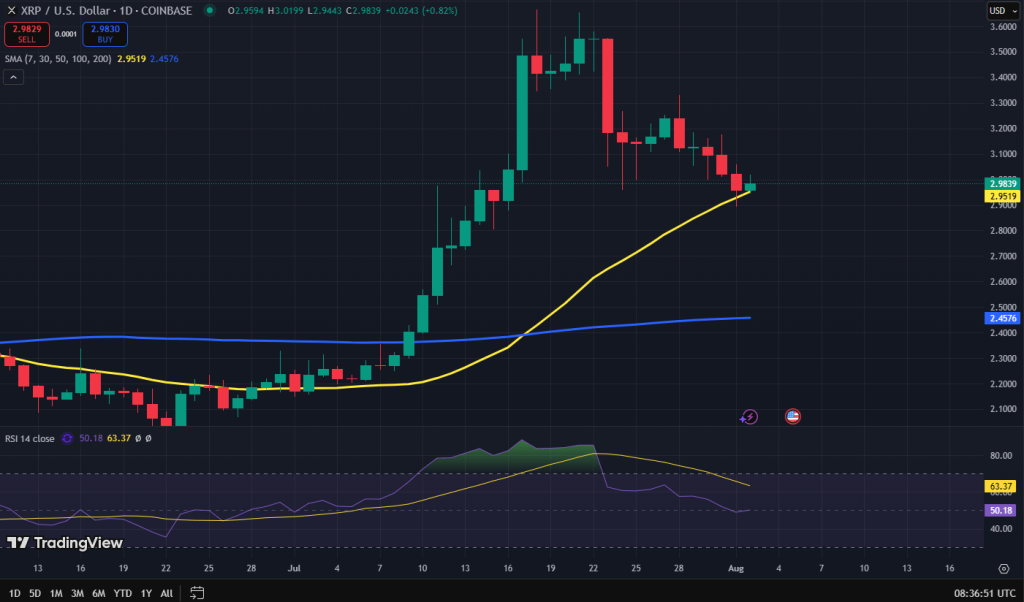1024x602 pixels.
Task: Select the 1D time range
Action: tap(14, 593)
